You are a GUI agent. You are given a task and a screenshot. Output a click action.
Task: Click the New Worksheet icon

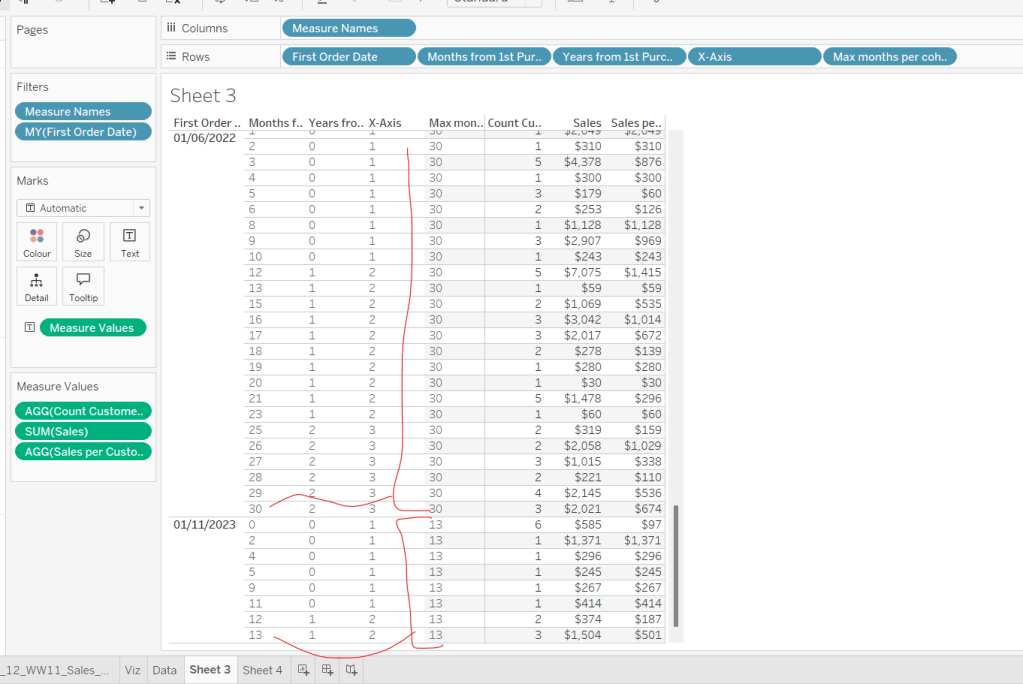(303, 670)
